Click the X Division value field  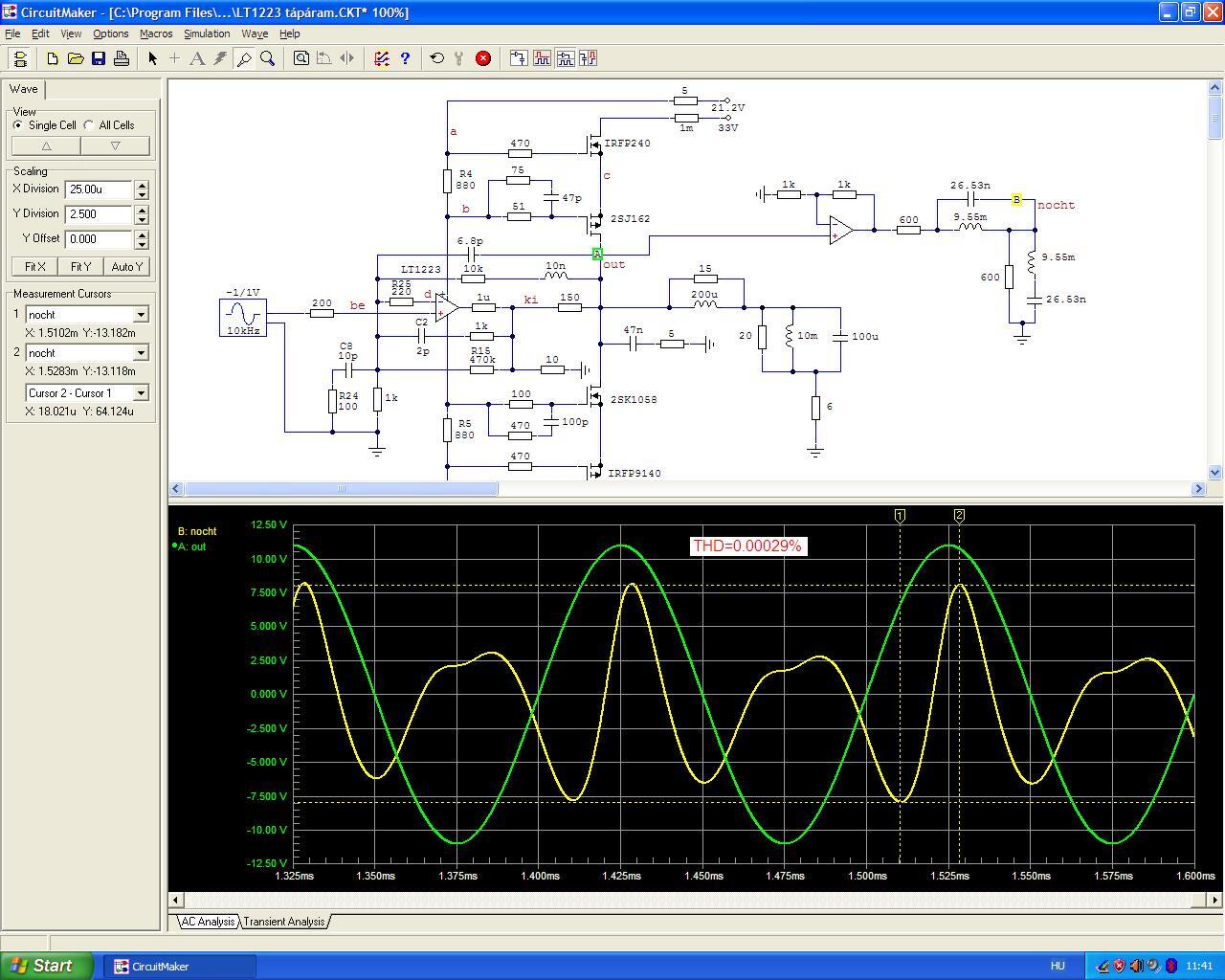click(99, 189)
